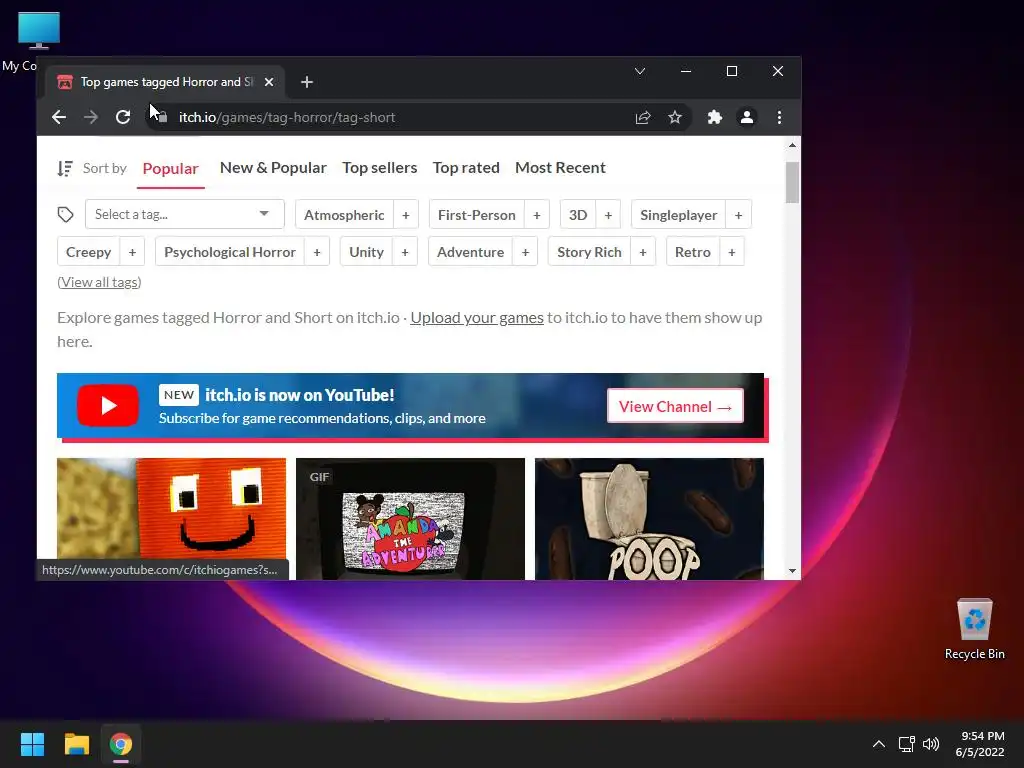This screenshot has width=1024, height=768.
Task: Open File Explorer from the taskbar
Action: click(x=76, y=744)
